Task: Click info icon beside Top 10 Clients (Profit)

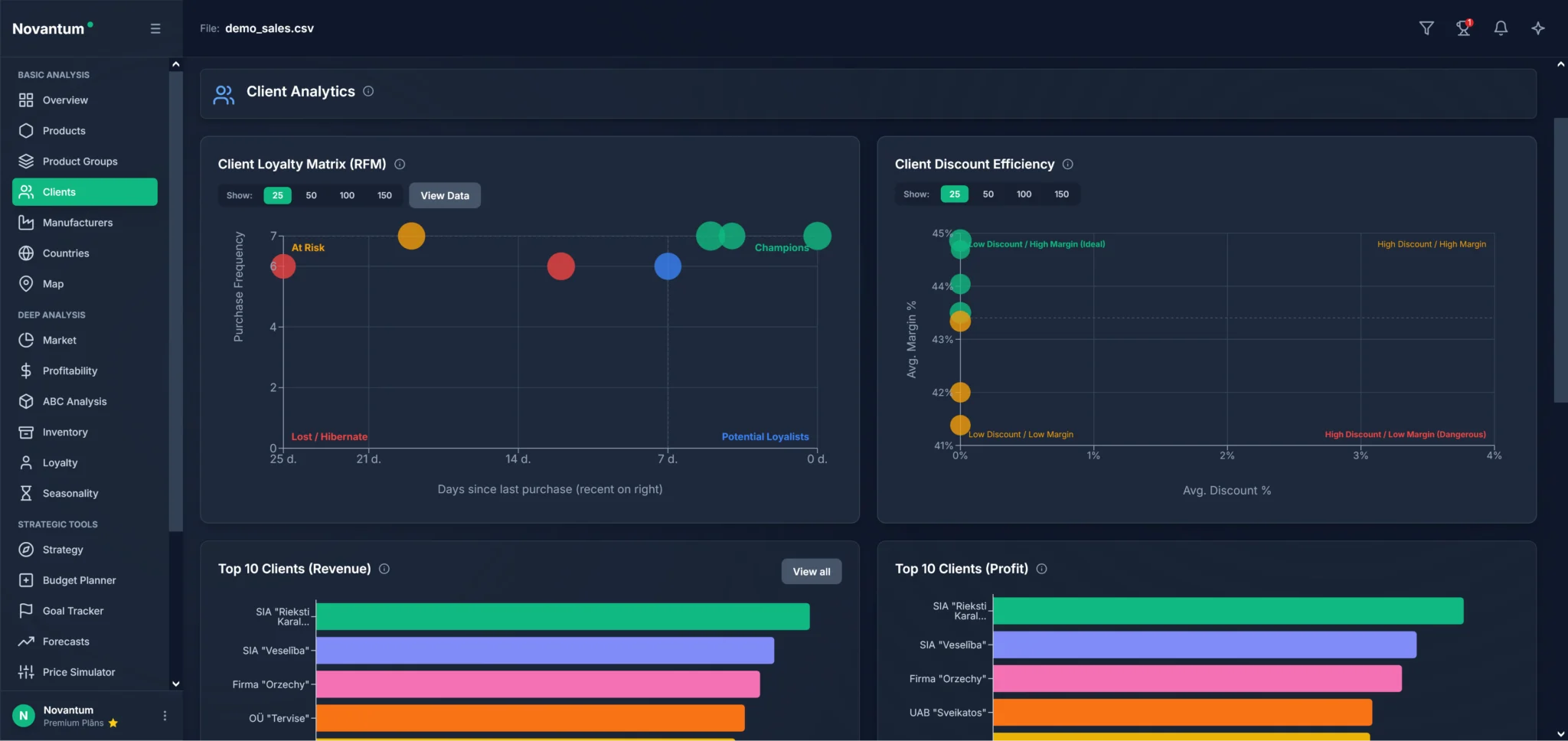Action: 1042,569
